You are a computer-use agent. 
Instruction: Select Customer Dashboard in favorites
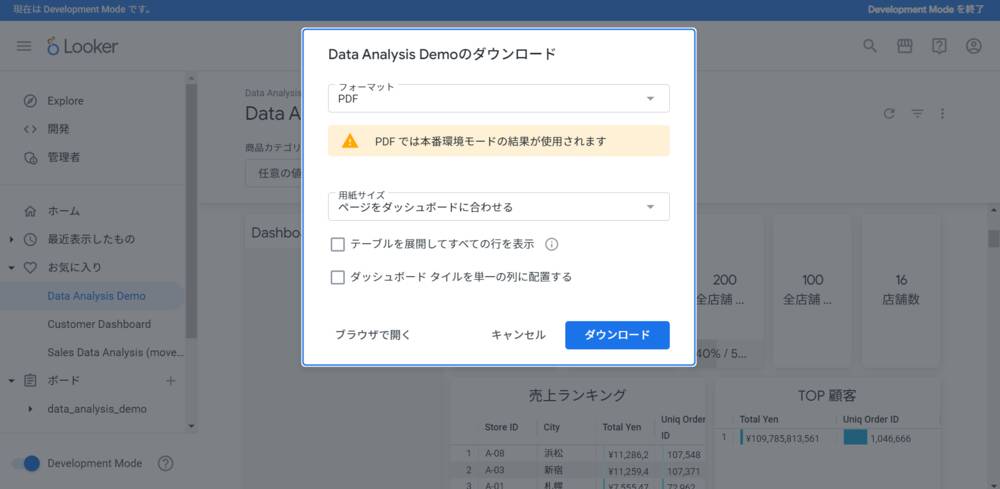click(99, 324)
